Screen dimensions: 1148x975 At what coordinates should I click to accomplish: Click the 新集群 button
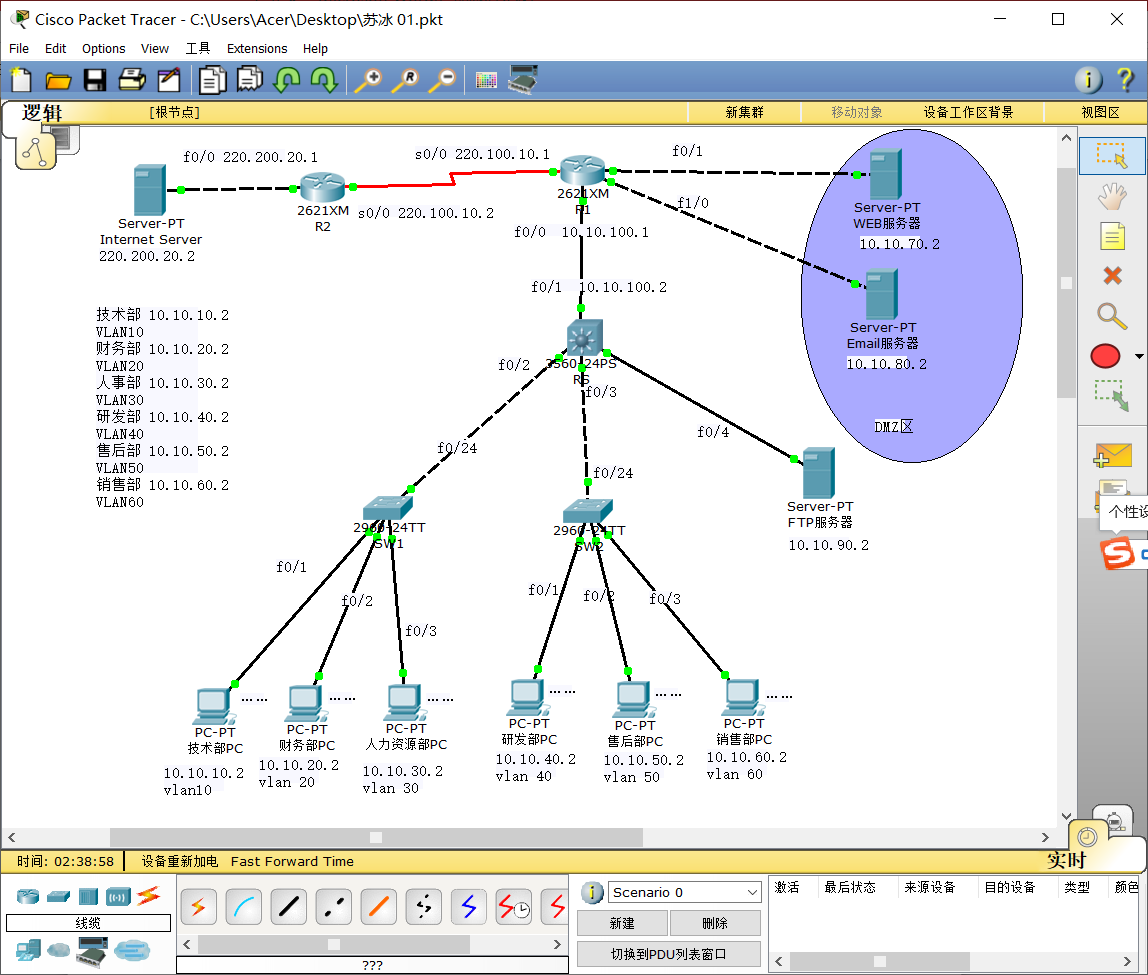point(744,112)
